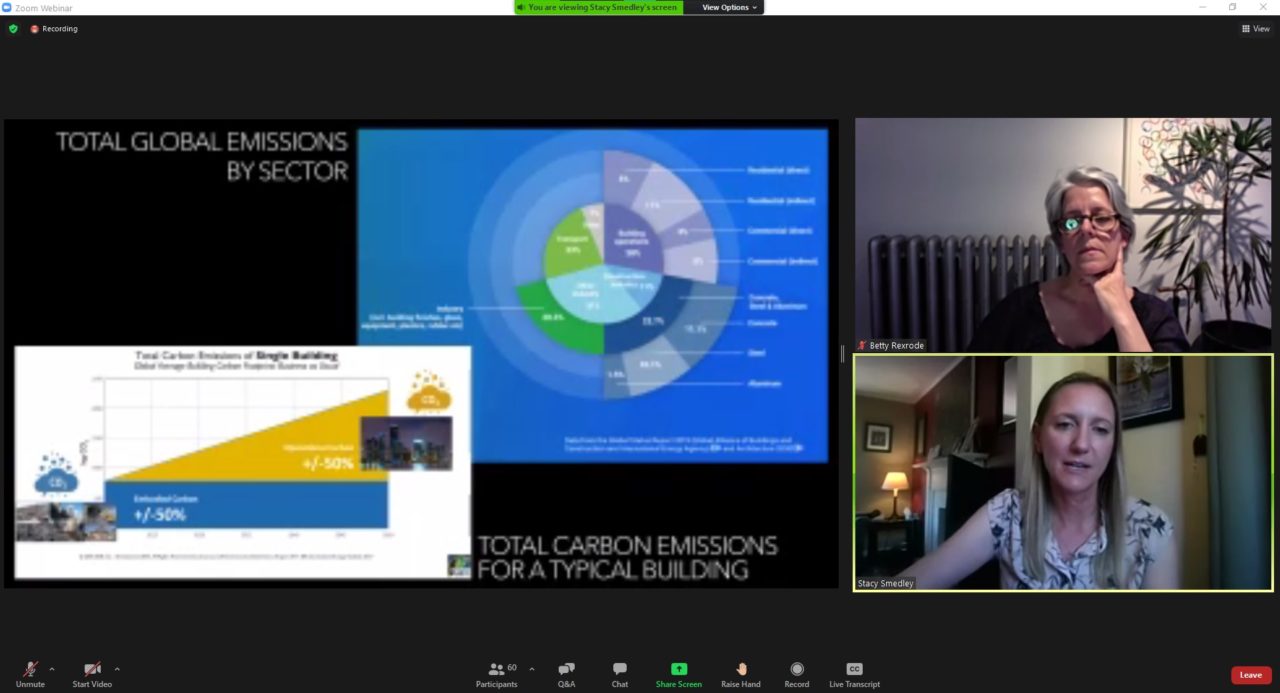Click the divider between slide and videos
1280x693 pixels.
[x=842, y=353]
